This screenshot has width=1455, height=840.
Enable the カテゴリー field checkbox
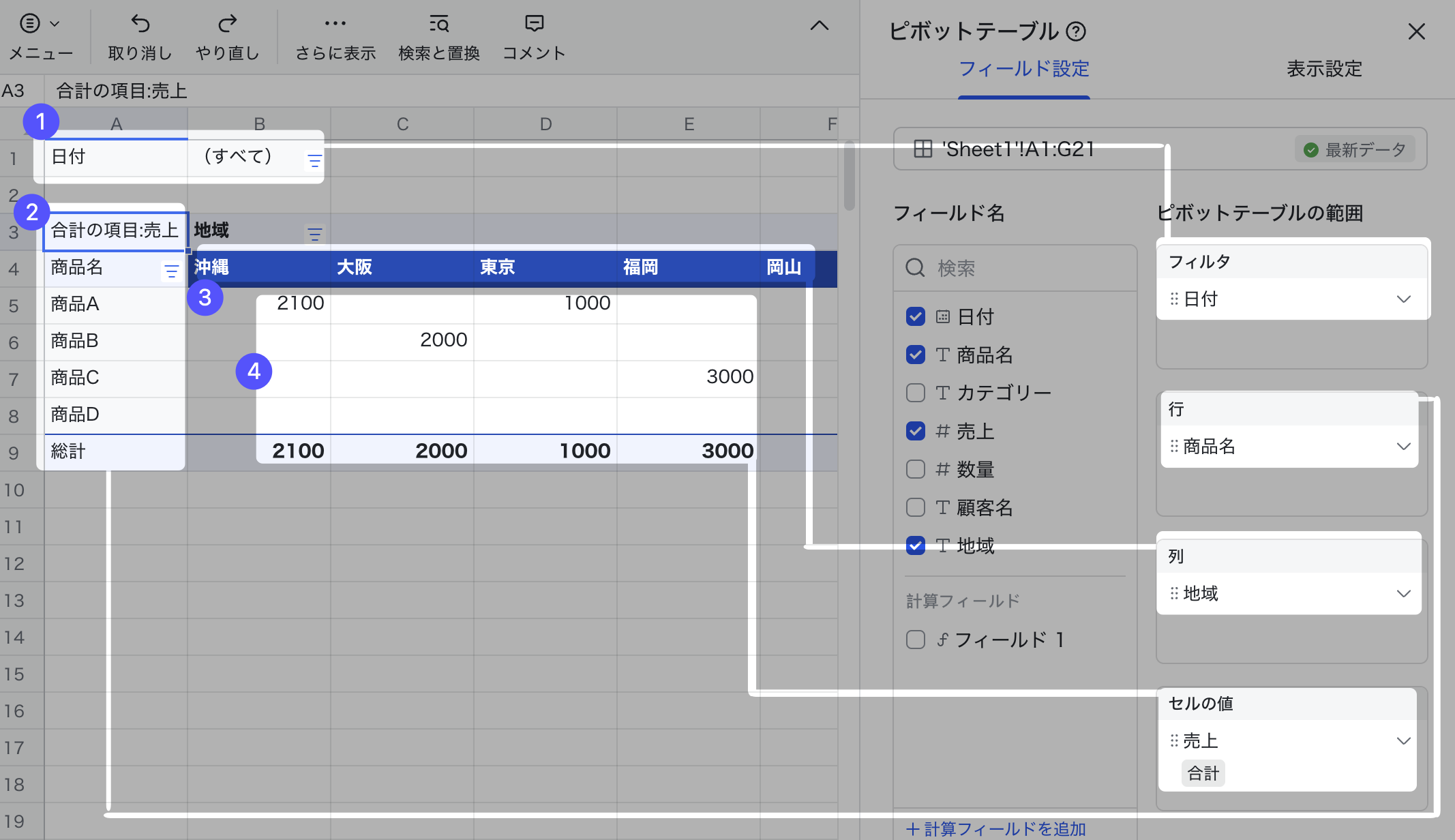coord(916,393)
